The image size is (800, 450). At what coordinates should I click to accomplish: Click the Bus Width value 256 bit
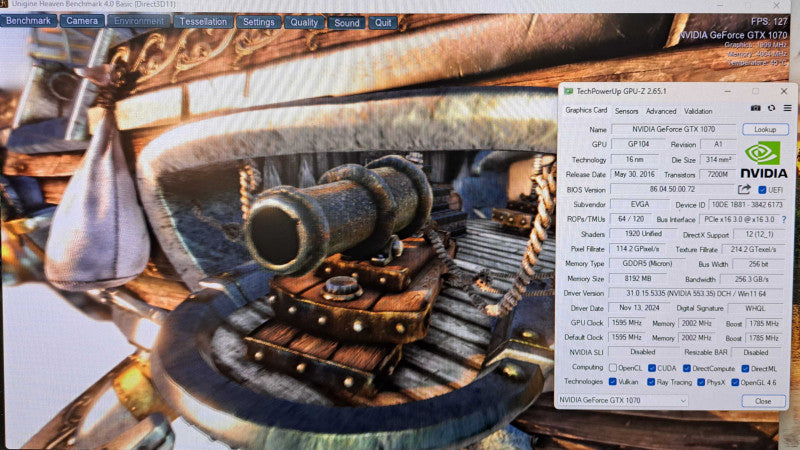[x=758, y=264]
